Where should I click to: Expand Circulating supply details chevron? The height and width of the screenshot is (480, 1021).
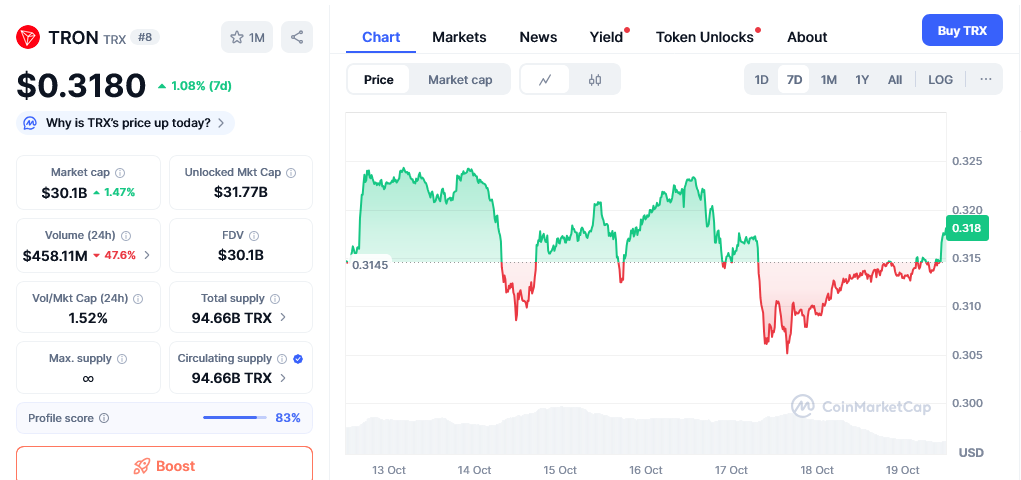coord(283,378)
